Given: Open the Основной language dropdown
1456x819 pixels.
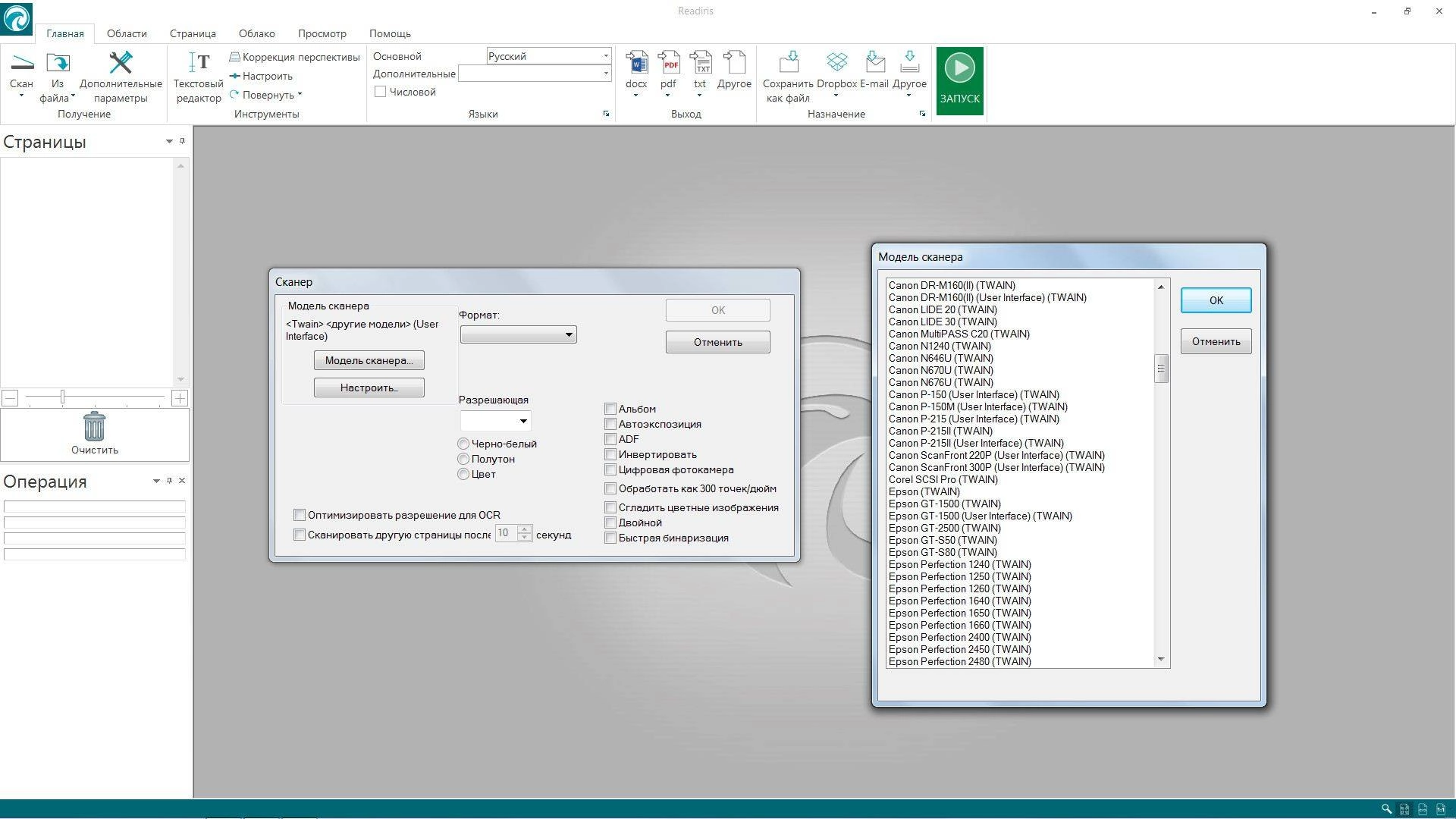Looking at the screenshot, I should (x=605, y=56).
